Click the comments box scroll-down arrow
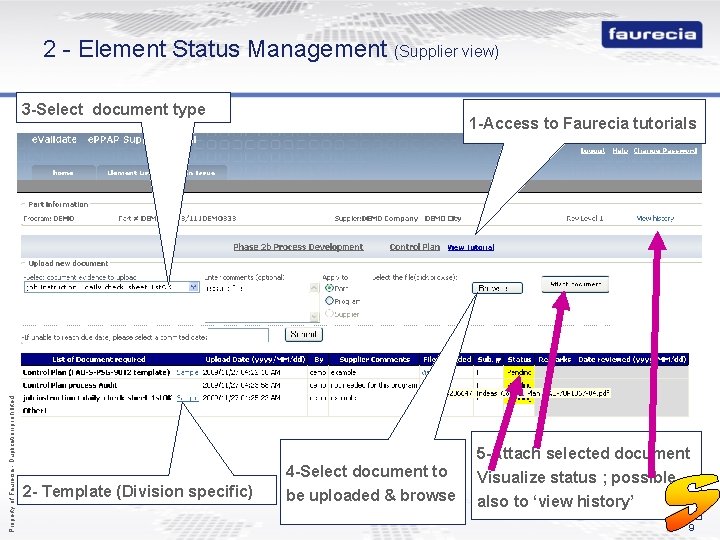Viewport: 720px width, 540px height. click(315, 316)
